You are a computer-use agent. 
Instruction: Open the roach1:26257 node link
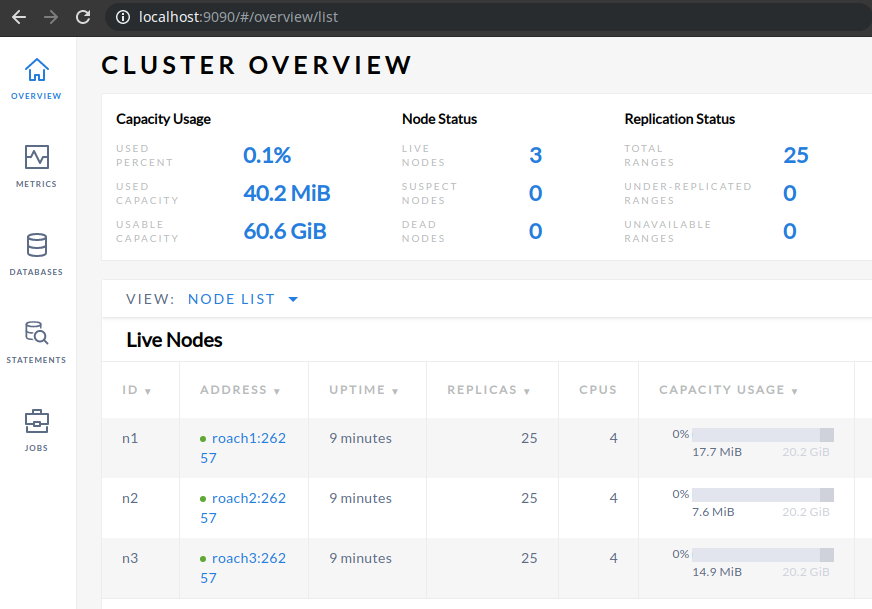coord(248,439)
